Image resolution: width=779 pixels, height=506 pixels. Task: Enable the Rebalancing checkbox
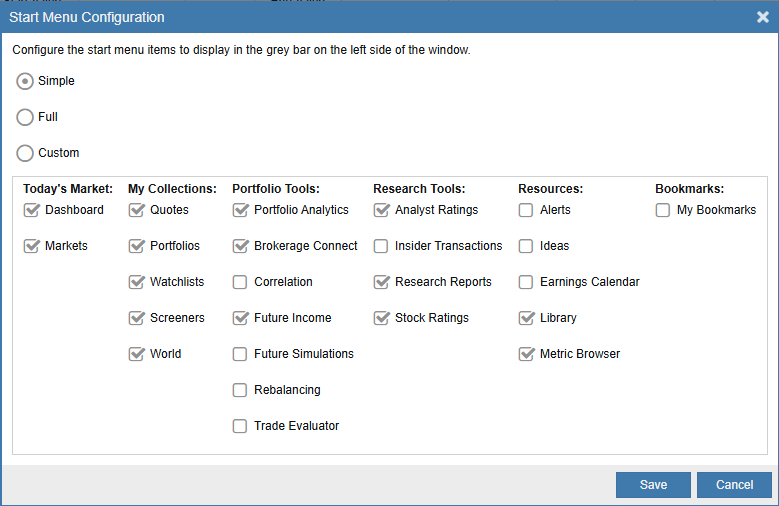tap(240, 390)
